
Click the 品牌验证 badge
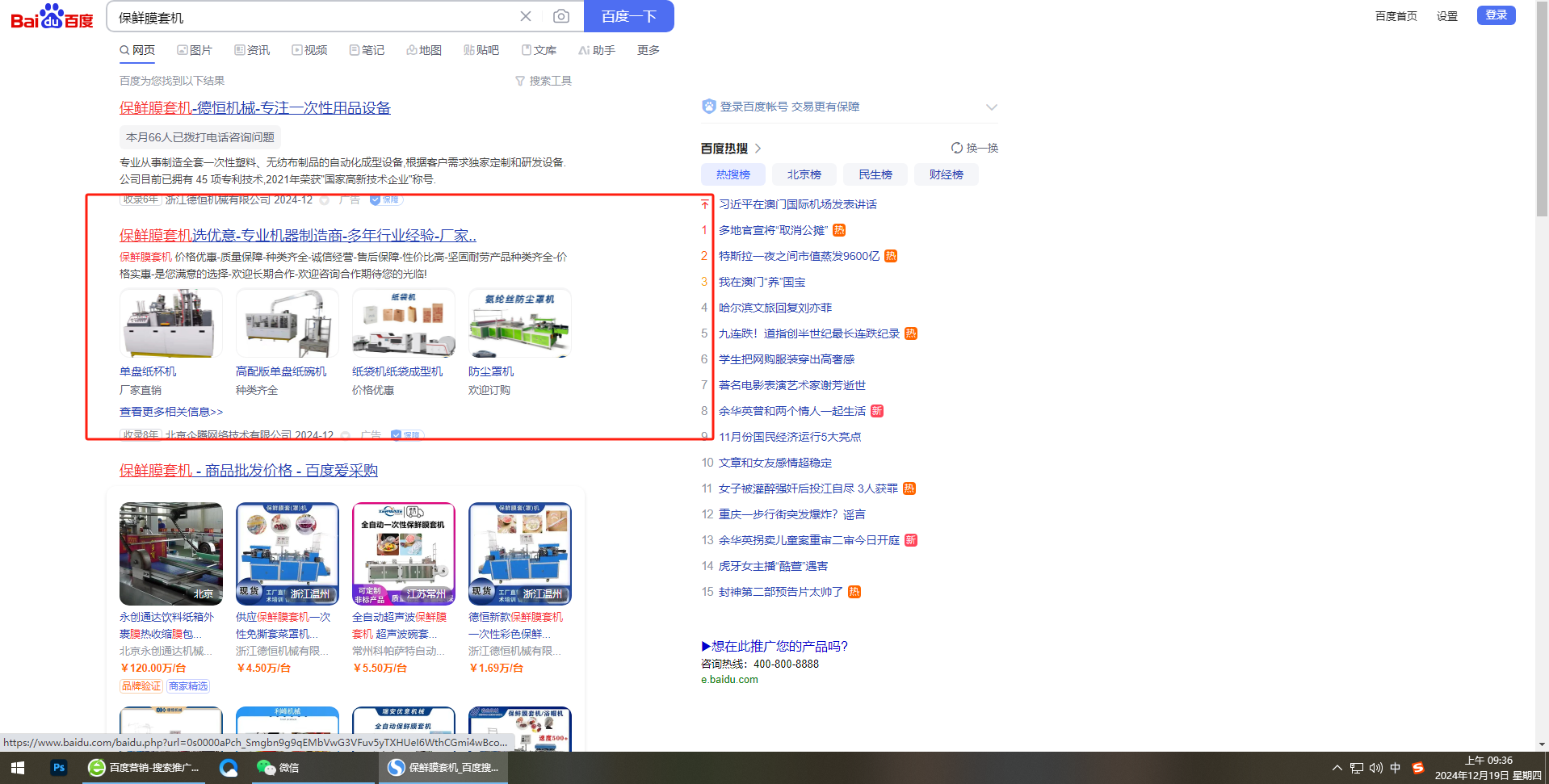click(x=141, y=686)
